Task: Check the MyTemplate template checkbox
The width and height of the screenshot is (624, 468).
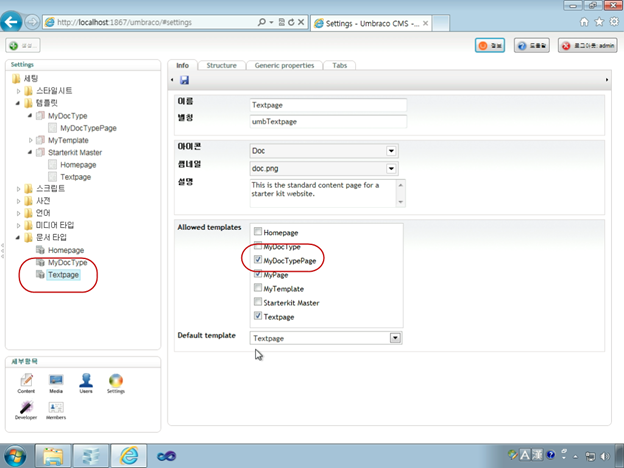Action: coord(258,287)
